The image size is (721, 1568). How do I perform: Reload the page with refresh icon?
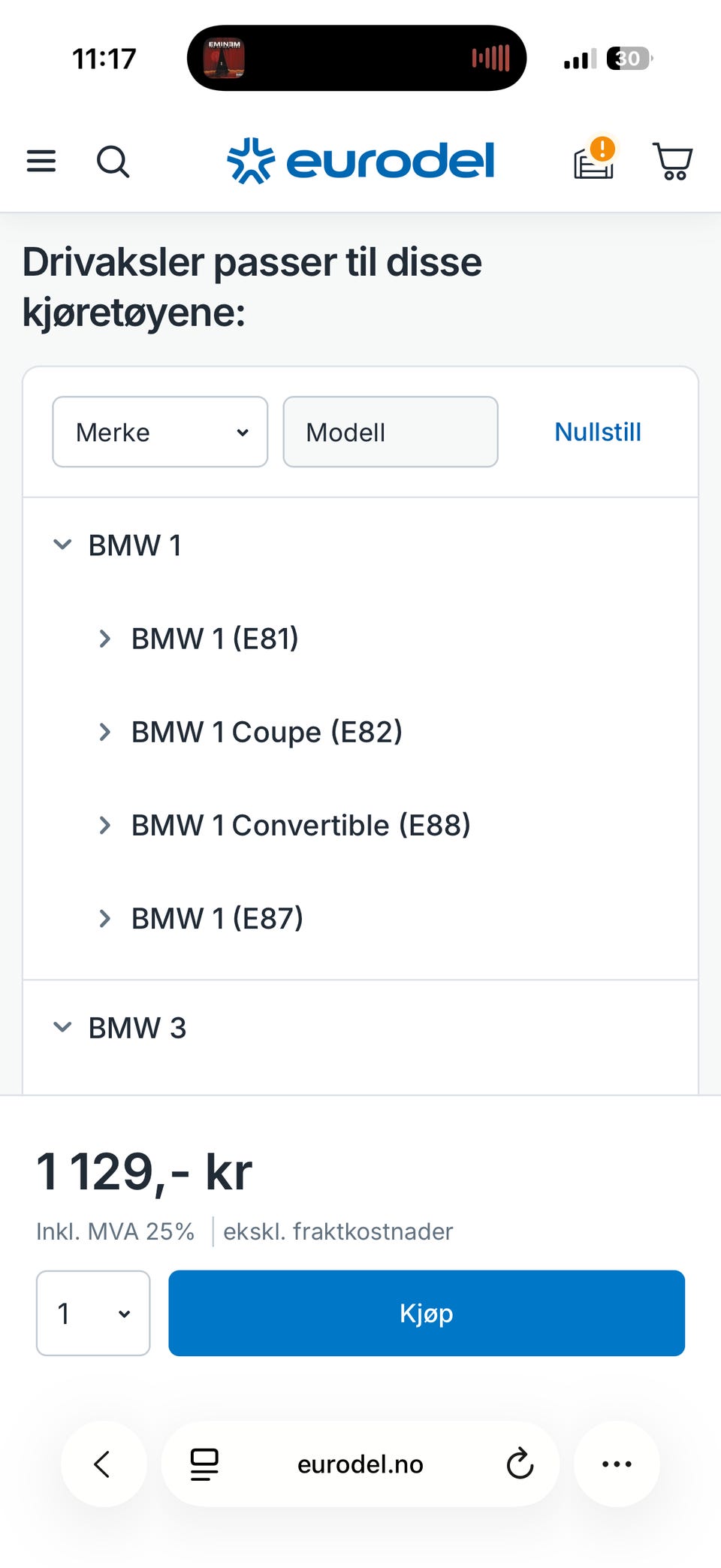pyautogui.click(x=520, y=1464)
